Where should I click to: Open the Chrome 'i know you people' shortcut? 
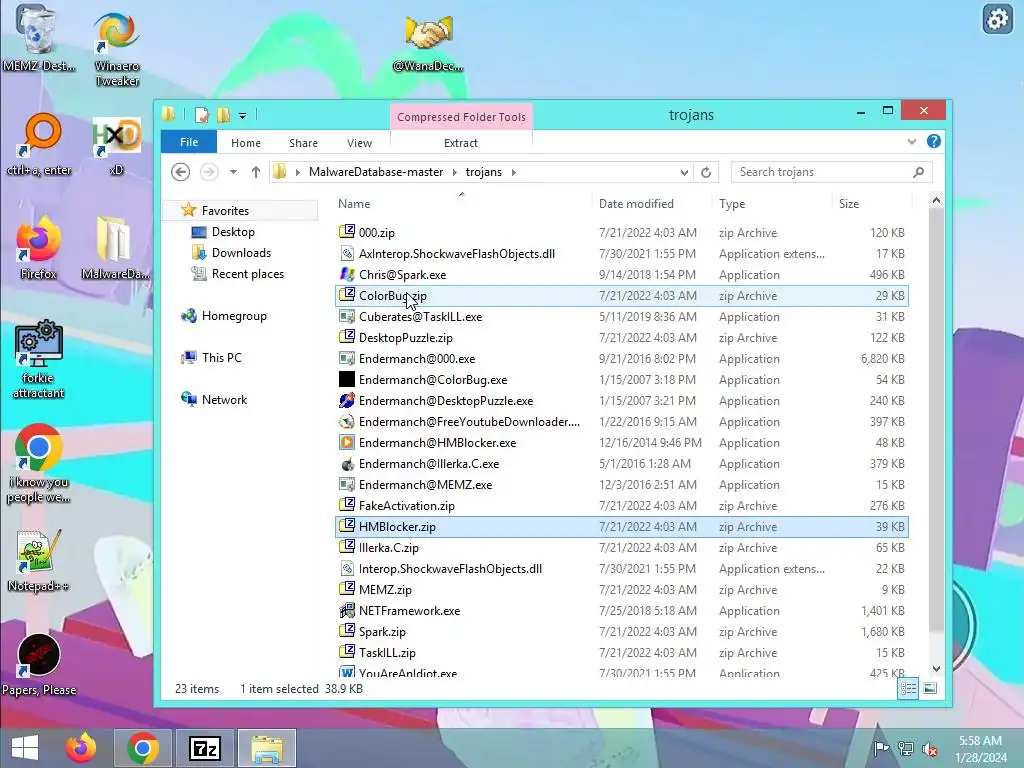pos(38,462)
